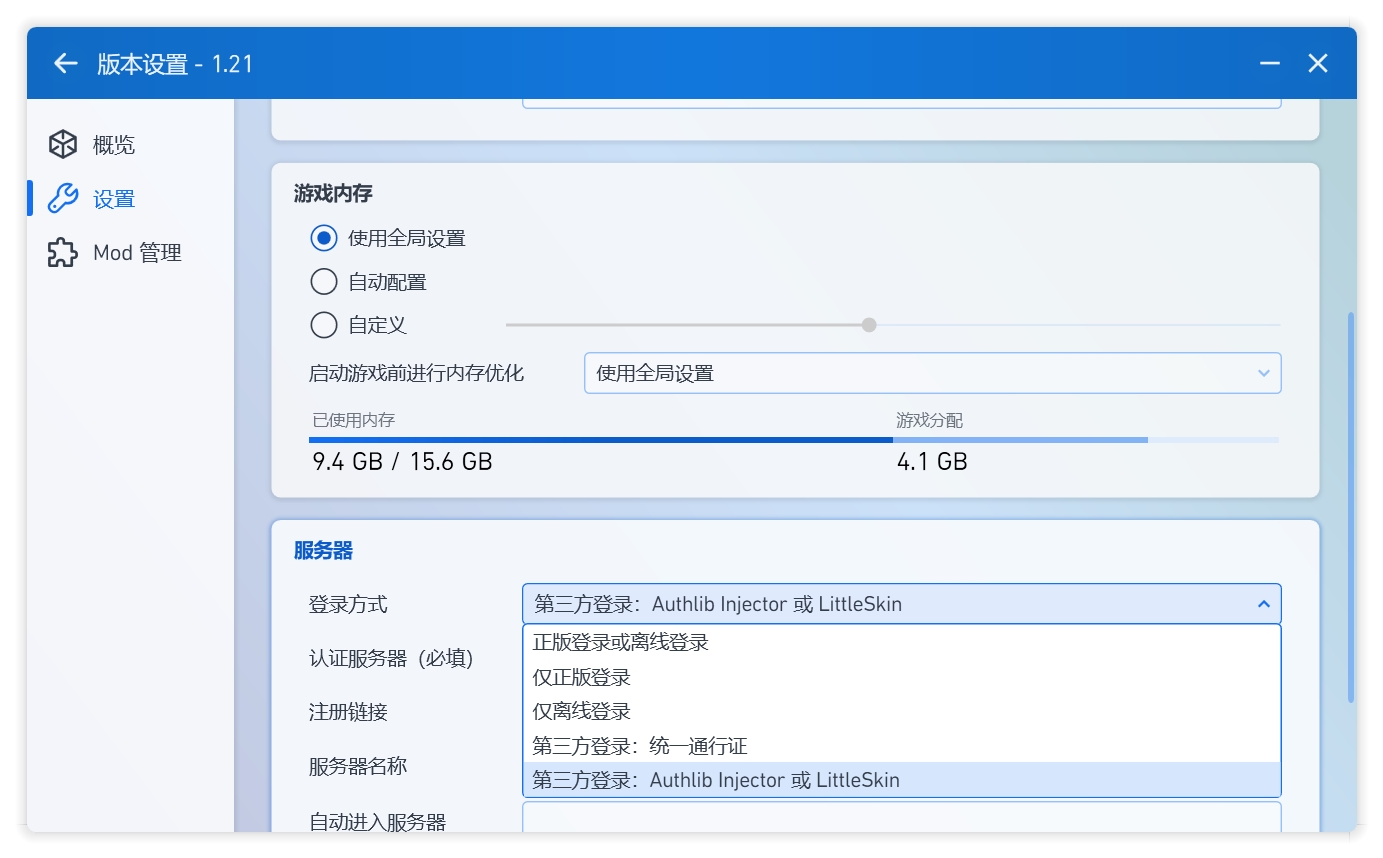This screenshot has height=858, width=1383.
Task: Click the cube icon beside 概览
Action: point(61,144)
